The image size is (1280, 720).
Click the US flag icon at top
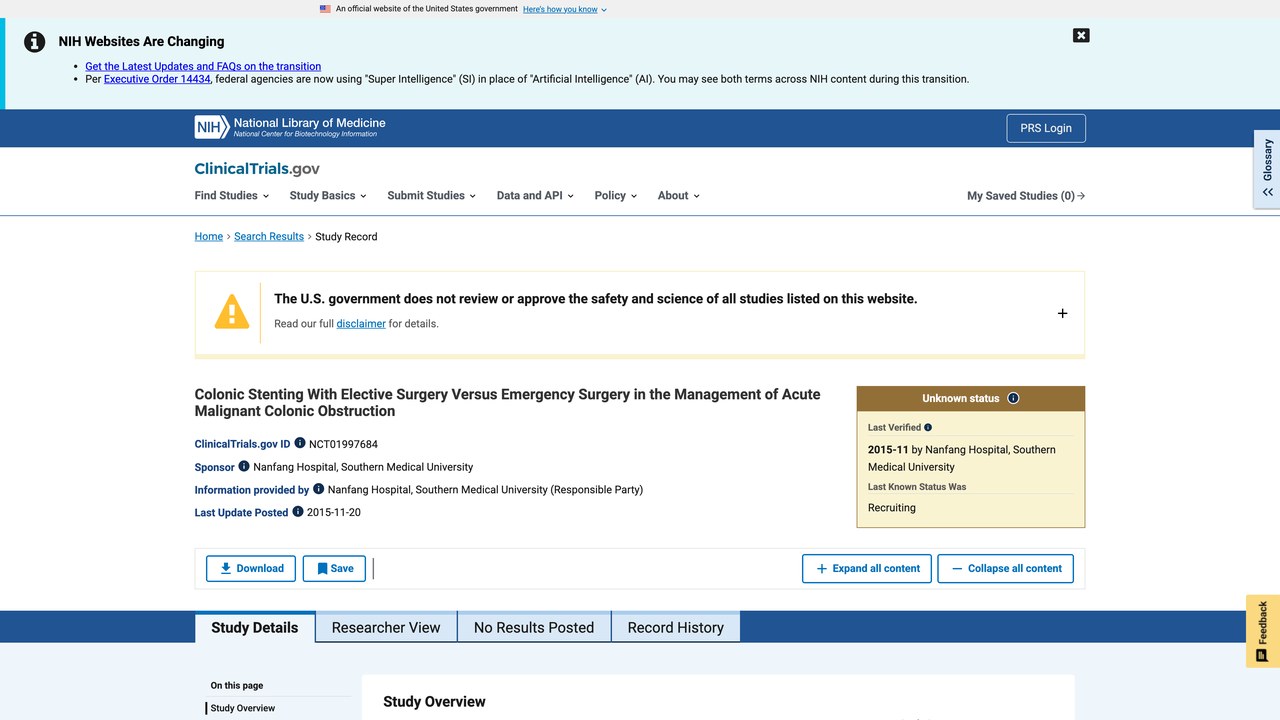click(x=325, y=9)
